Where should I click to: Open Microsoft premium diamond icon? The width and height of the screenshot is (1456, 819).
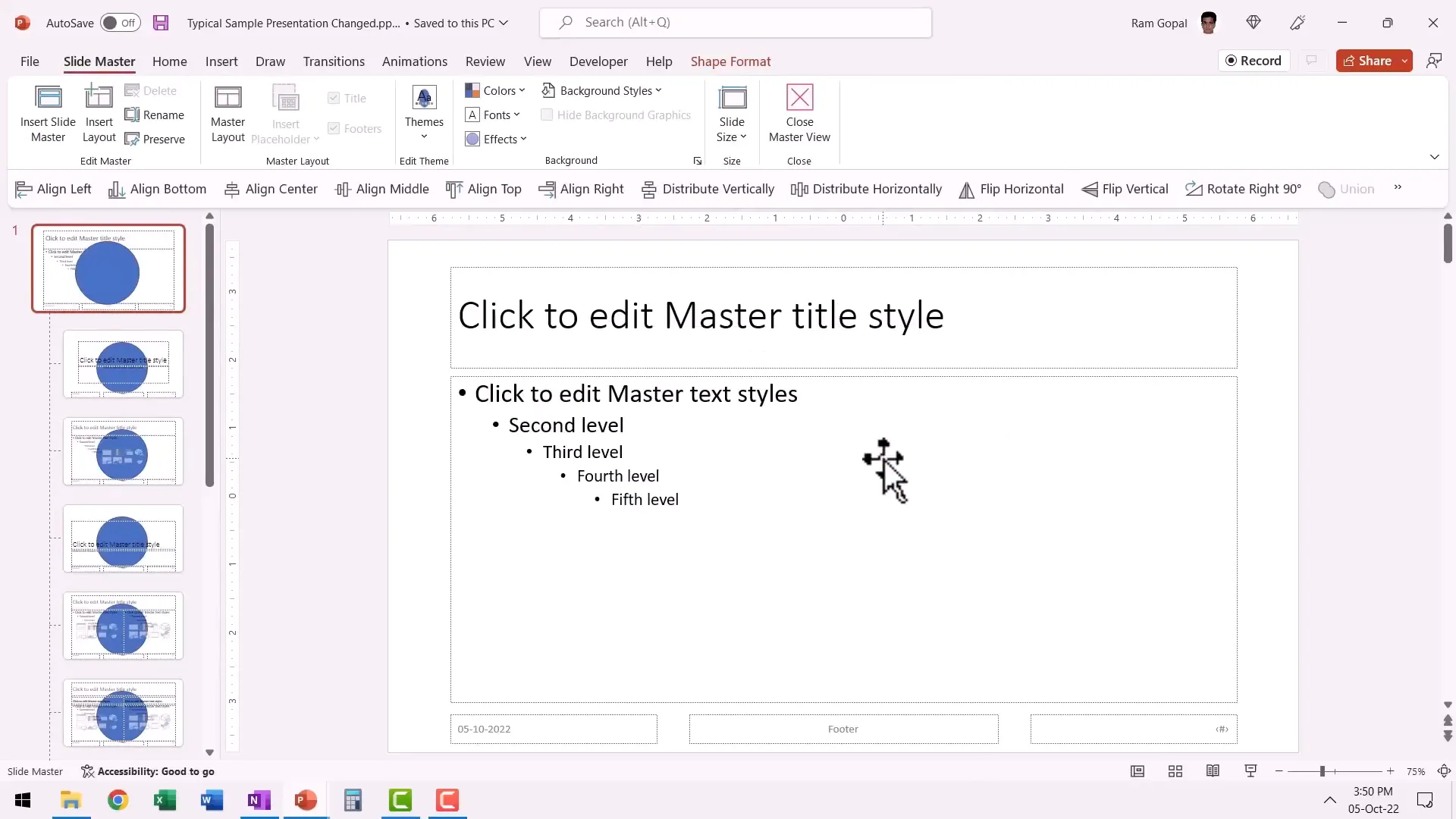(1254, 23)
